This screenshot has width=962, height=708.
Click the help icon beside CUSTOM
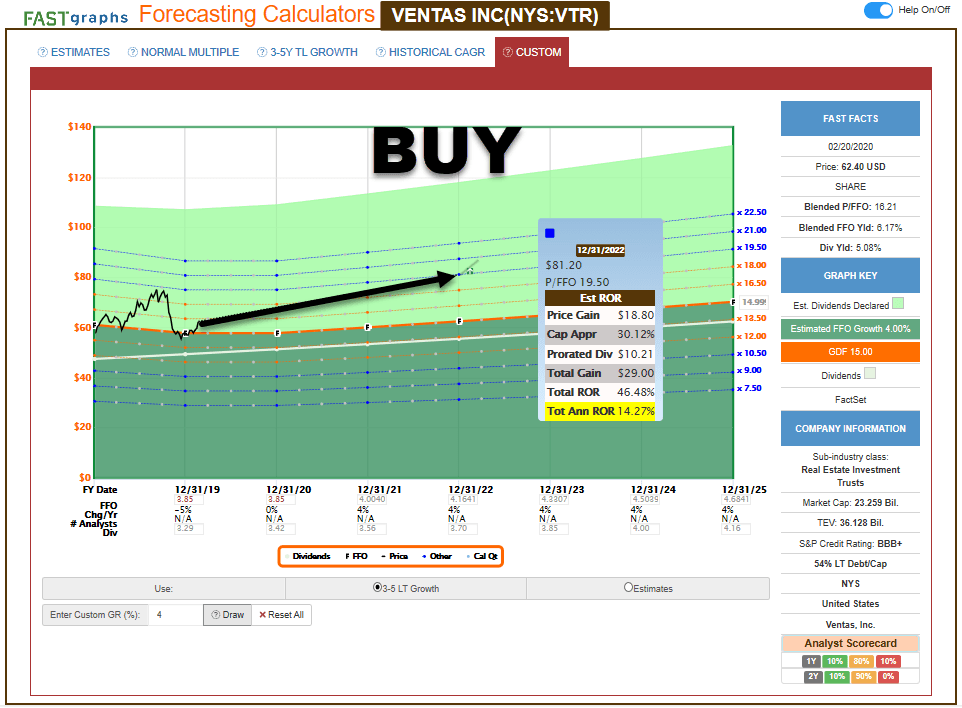(507, 52)
